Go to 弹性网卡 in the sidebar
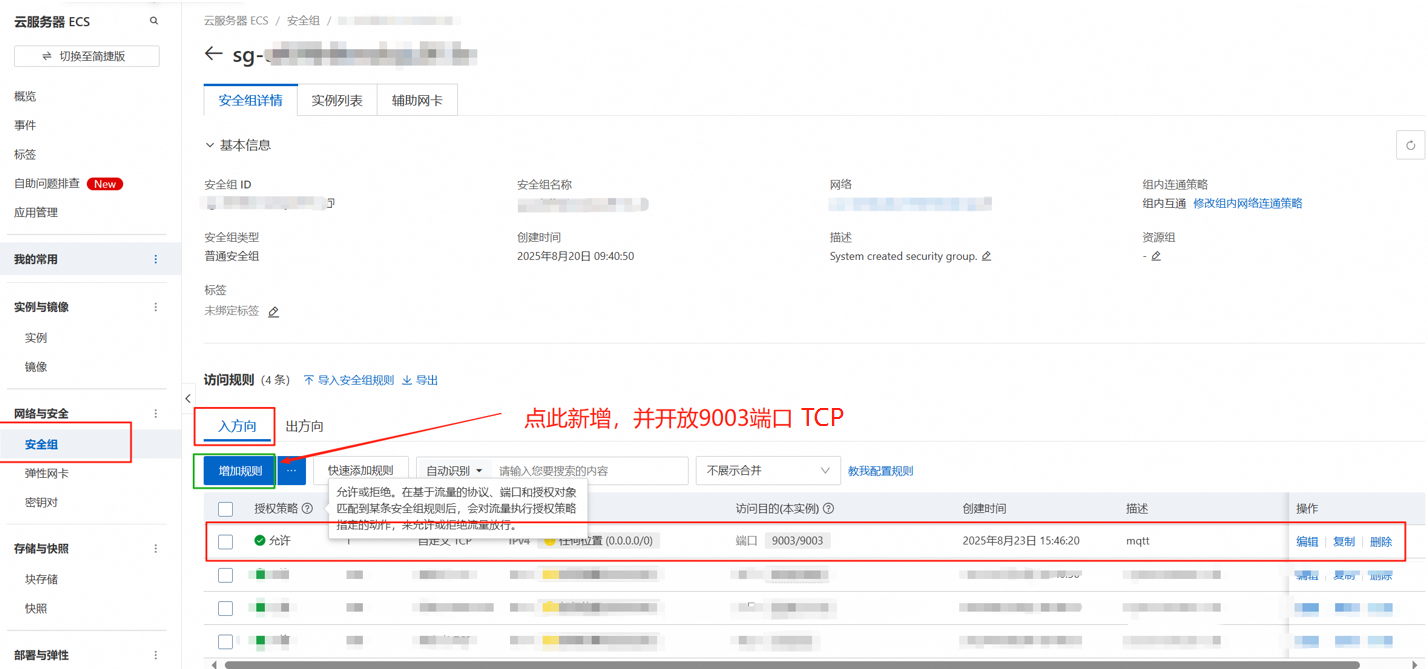Screen dimensions: 1428x669 pos(47,473)
